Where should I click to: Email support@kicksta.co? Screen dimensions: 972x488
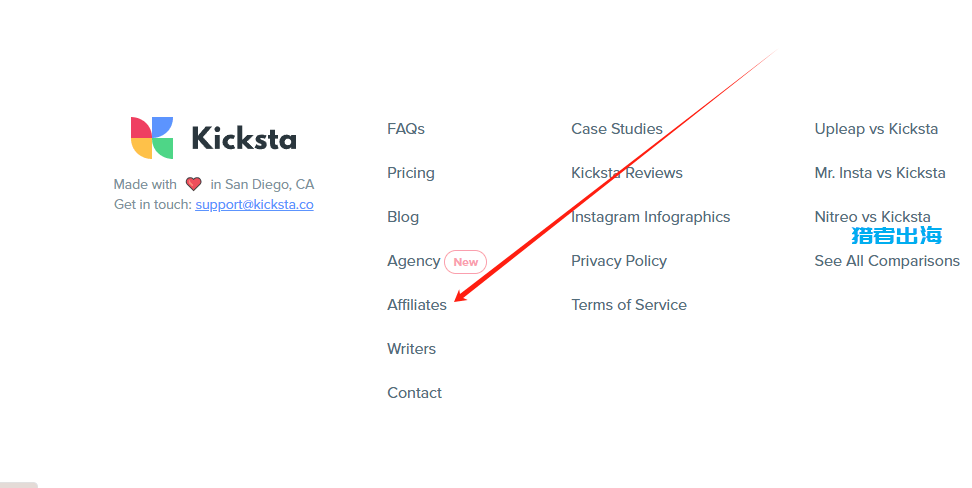pyautogui.click(x=254, y=205)
